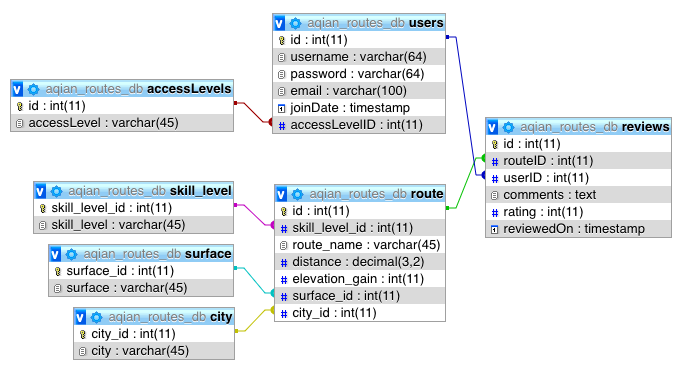The width and height of the screenshot is (696, 377).
Task: Collapse the users table with its V toggle
Action: (x=279, y=23)
